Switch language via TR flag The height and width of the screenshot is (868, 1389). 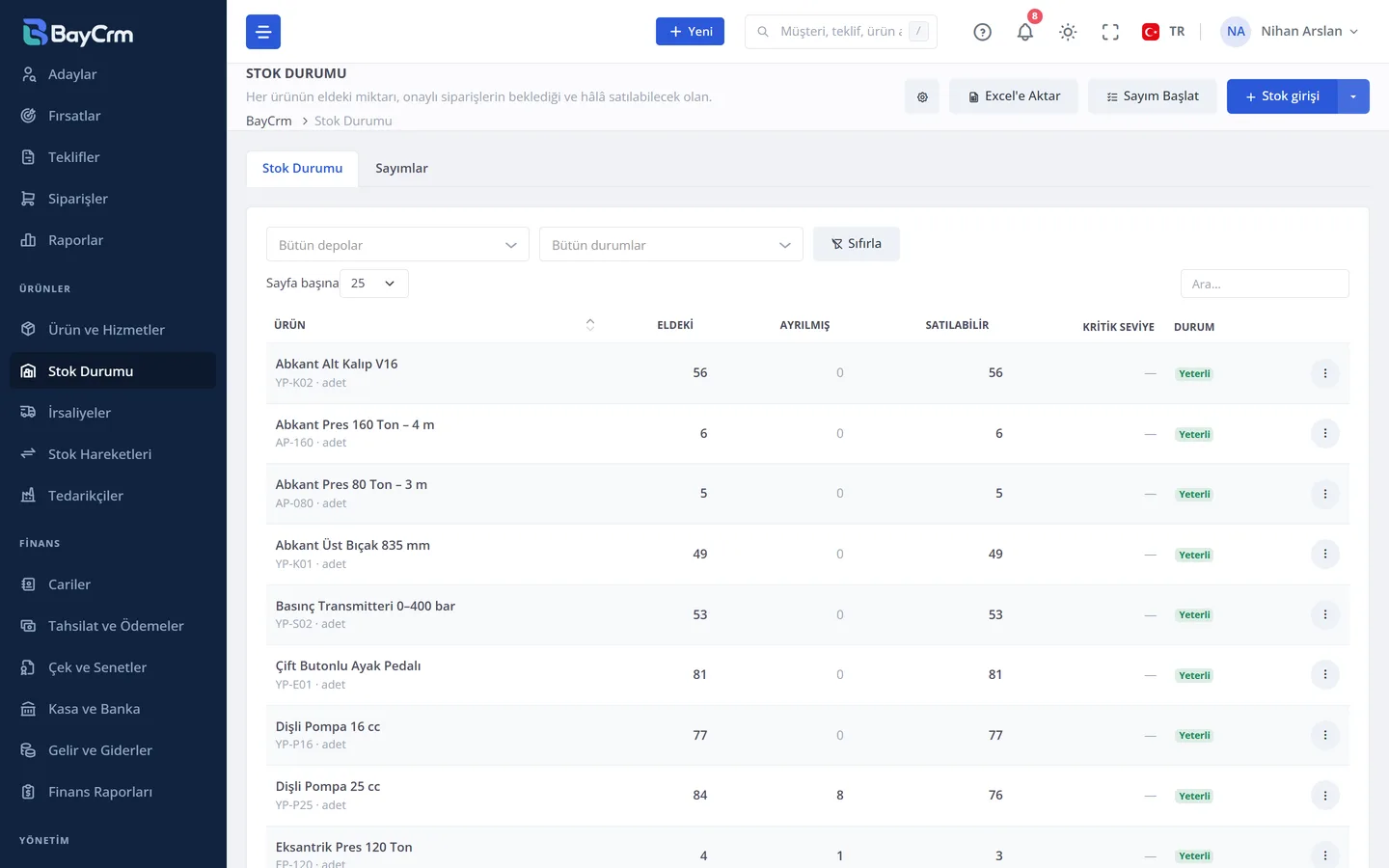point(1163,32)
